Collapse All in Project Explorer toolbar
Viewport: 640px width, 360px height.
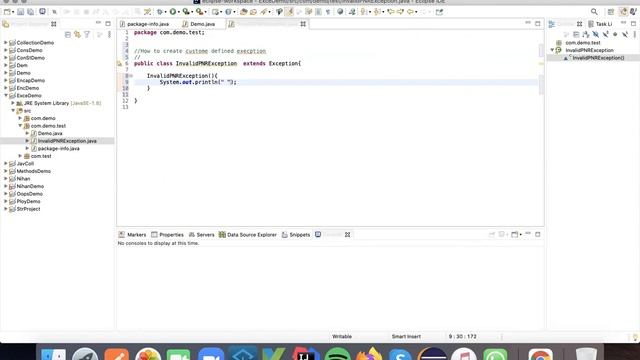point(68,35)
